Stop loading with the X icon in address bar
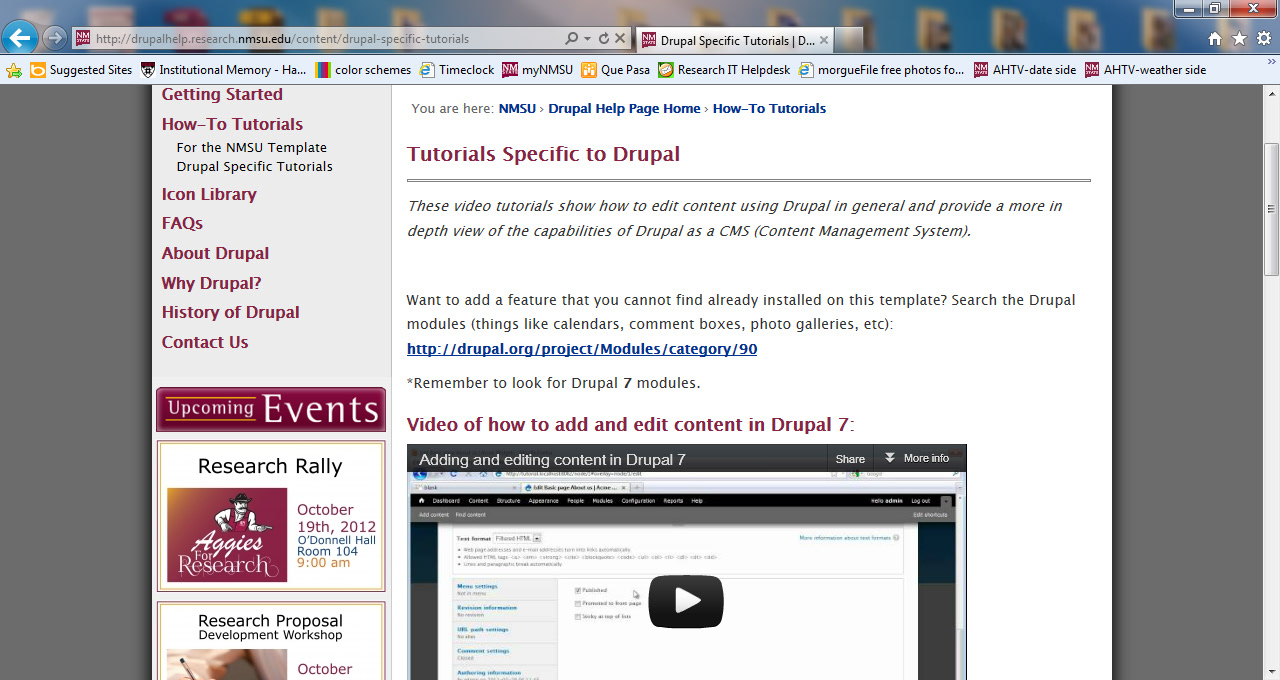Viewport: 1280px width, 680px height. pos(620,39)
